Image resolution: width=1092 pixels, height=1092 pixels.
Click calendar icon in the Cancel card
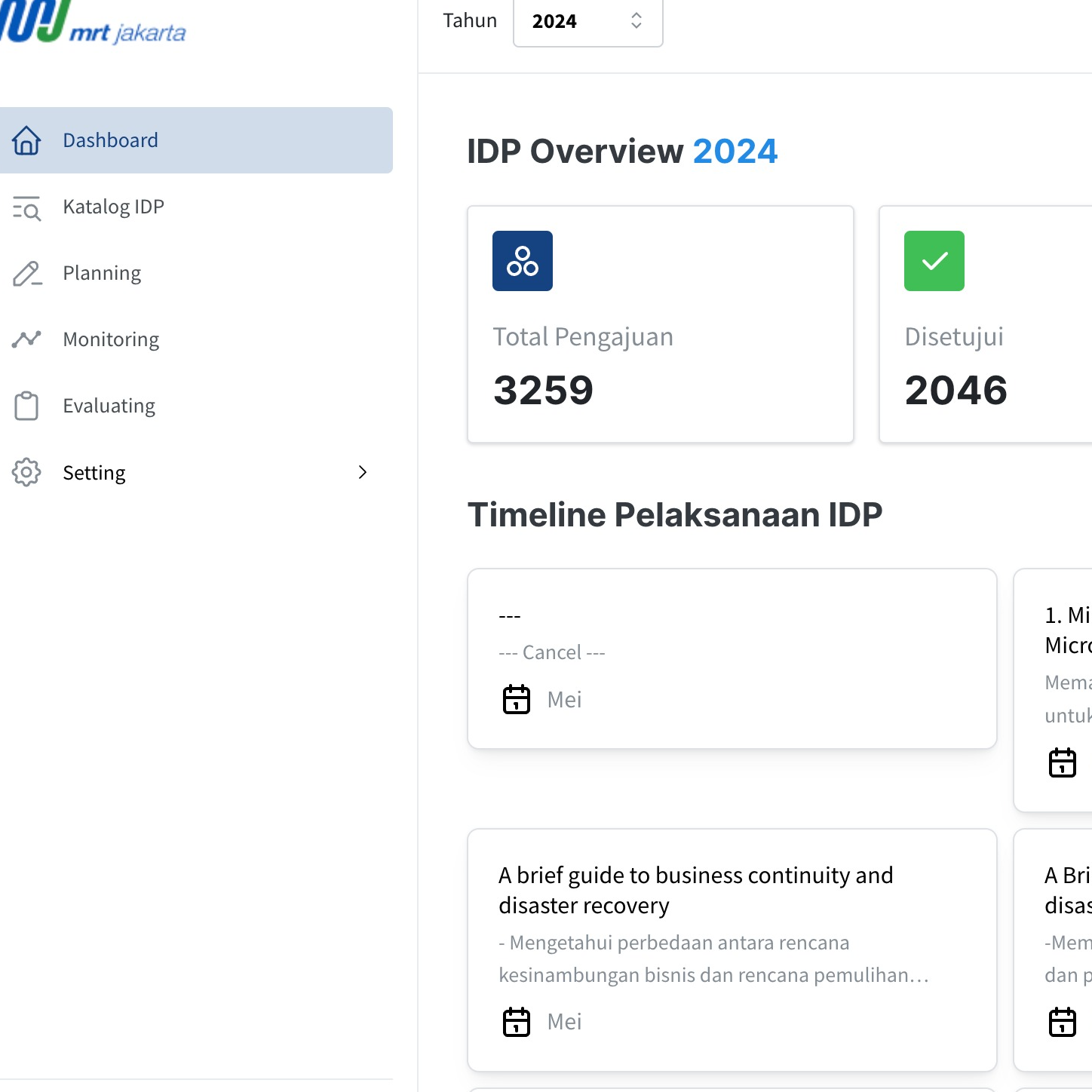coord(517,699)
